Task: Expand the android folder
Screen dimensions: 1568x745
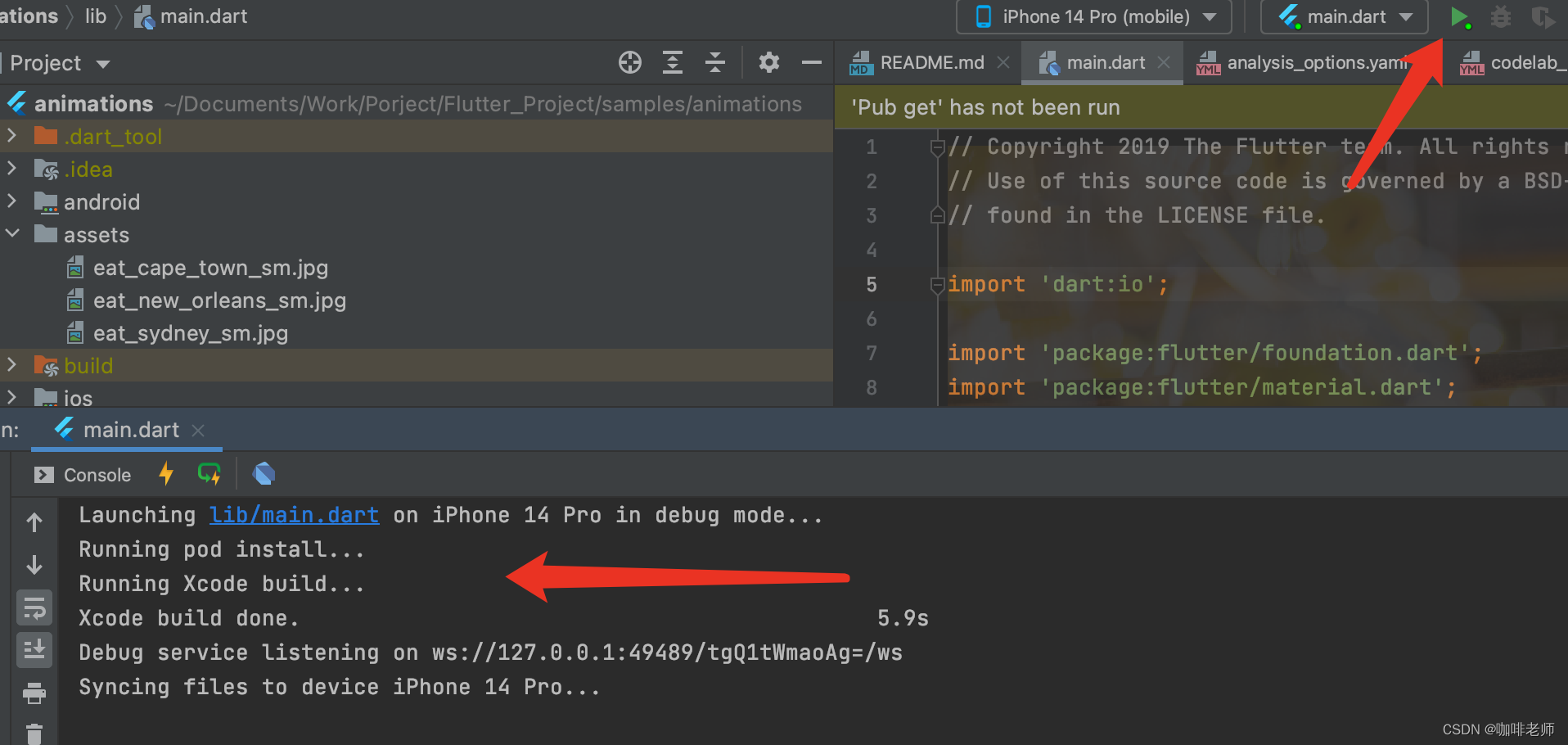Action: [x=11, y=201]
